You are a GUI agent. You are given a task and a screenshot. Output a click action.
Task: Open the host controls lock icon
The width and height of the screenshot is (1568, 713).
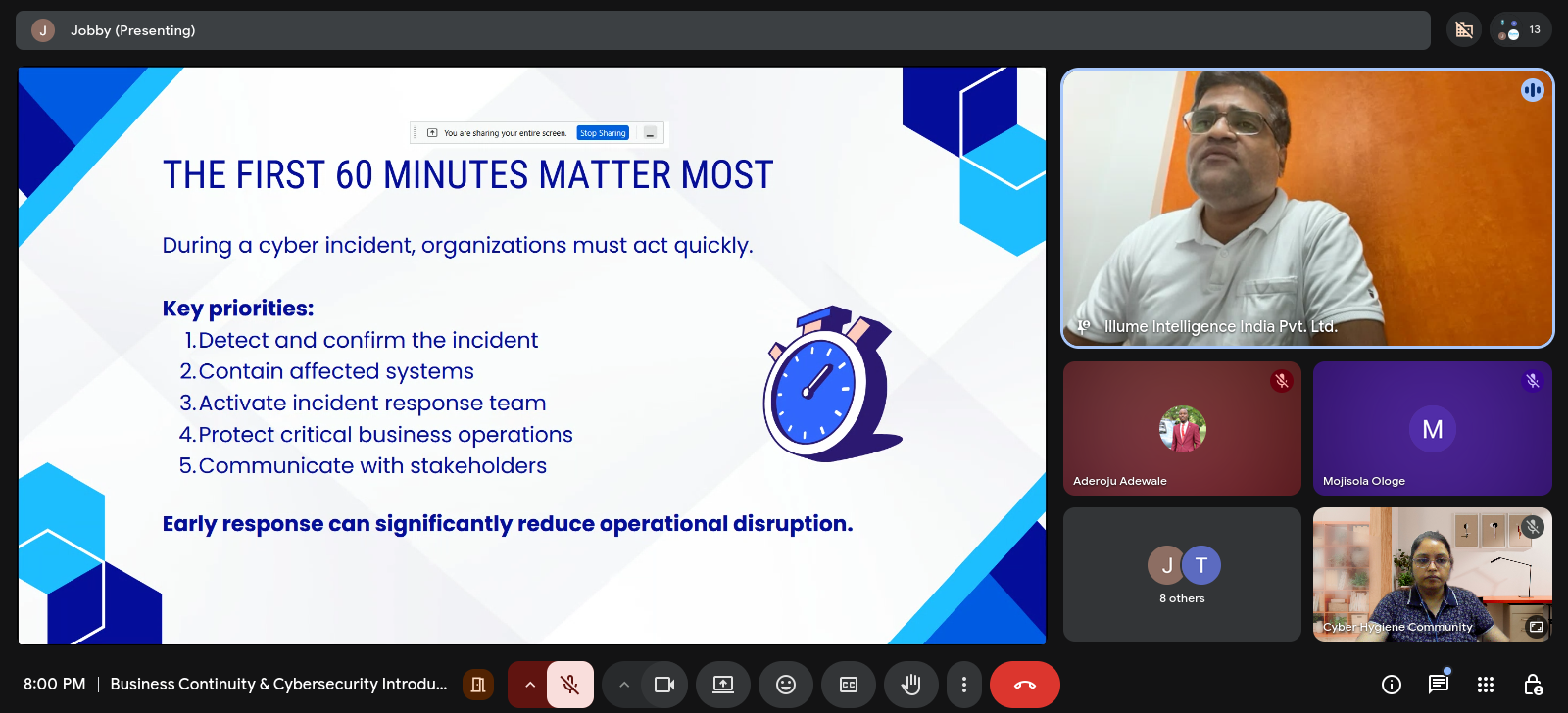(1533, 685)
